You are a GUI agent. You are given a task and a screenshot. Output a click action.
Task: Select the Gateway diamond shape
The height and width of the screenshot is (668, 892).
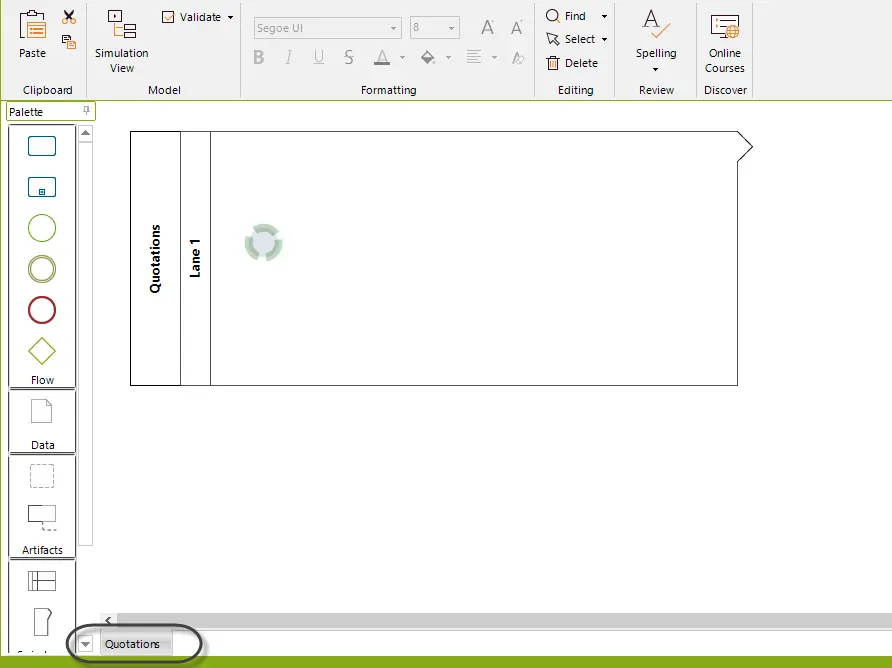[x=42, y=351]
